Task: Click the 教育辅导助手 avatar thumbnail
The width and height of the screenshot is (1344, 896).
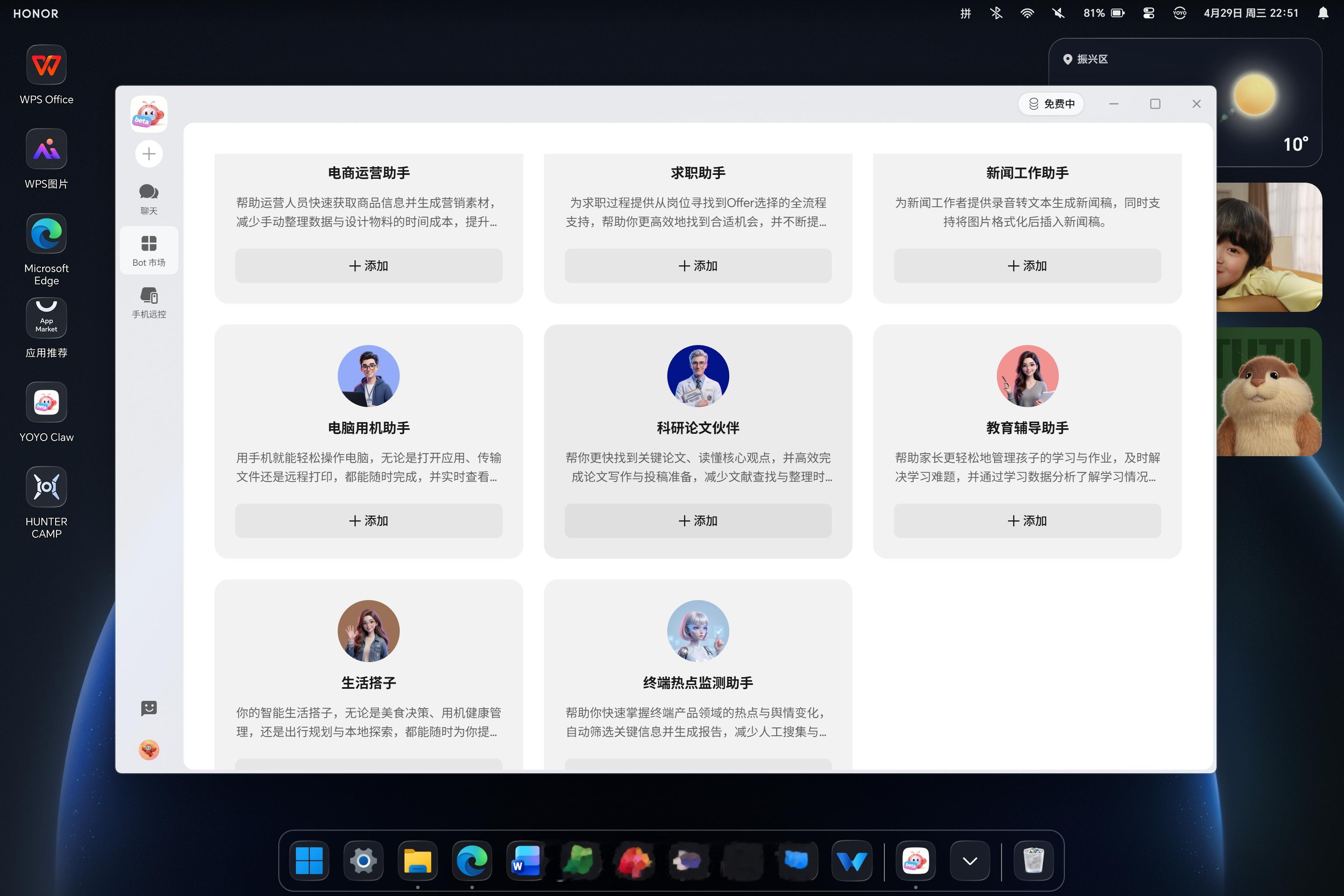Action: 1027,376
